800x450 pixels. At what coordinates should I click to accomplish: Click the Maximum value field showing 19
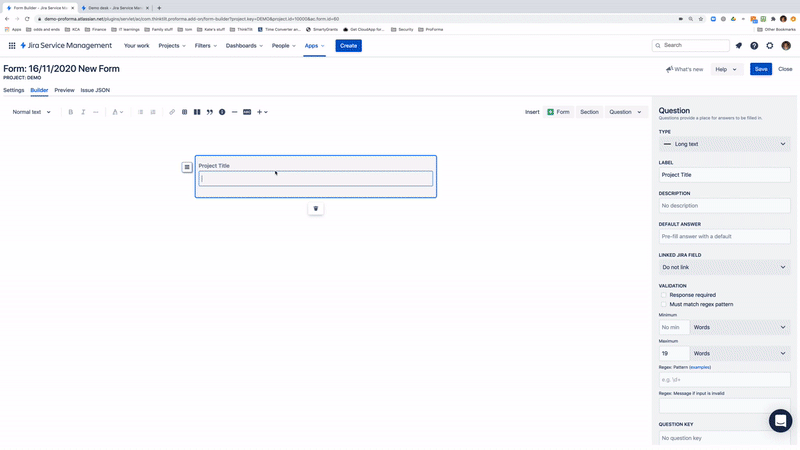tap(674, 353)
